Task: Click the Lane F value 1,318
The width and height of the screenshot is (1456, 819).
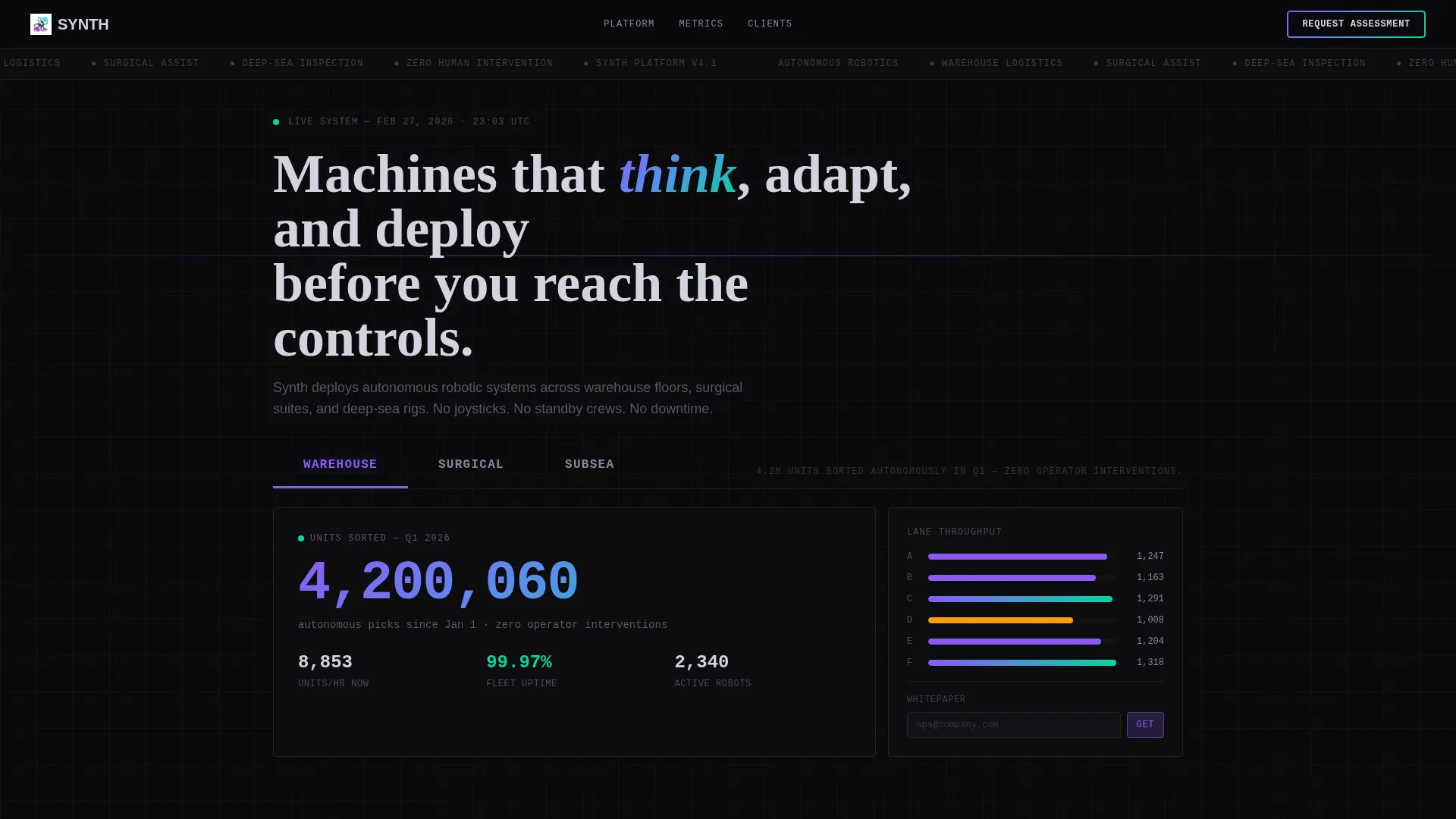Action: (x=1150, y=663)
